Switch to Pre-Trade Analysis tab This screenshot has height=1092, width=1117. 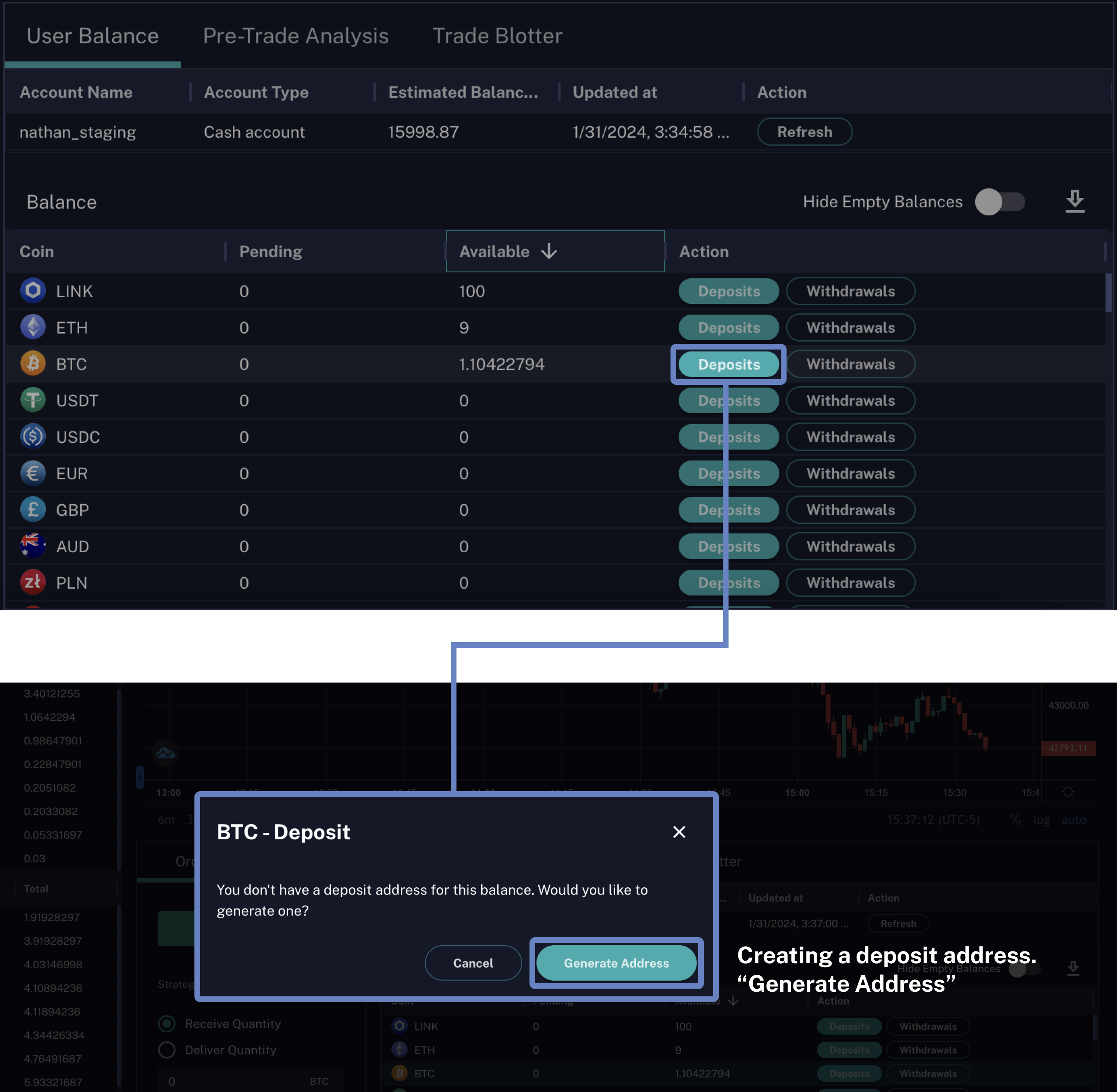295,36
